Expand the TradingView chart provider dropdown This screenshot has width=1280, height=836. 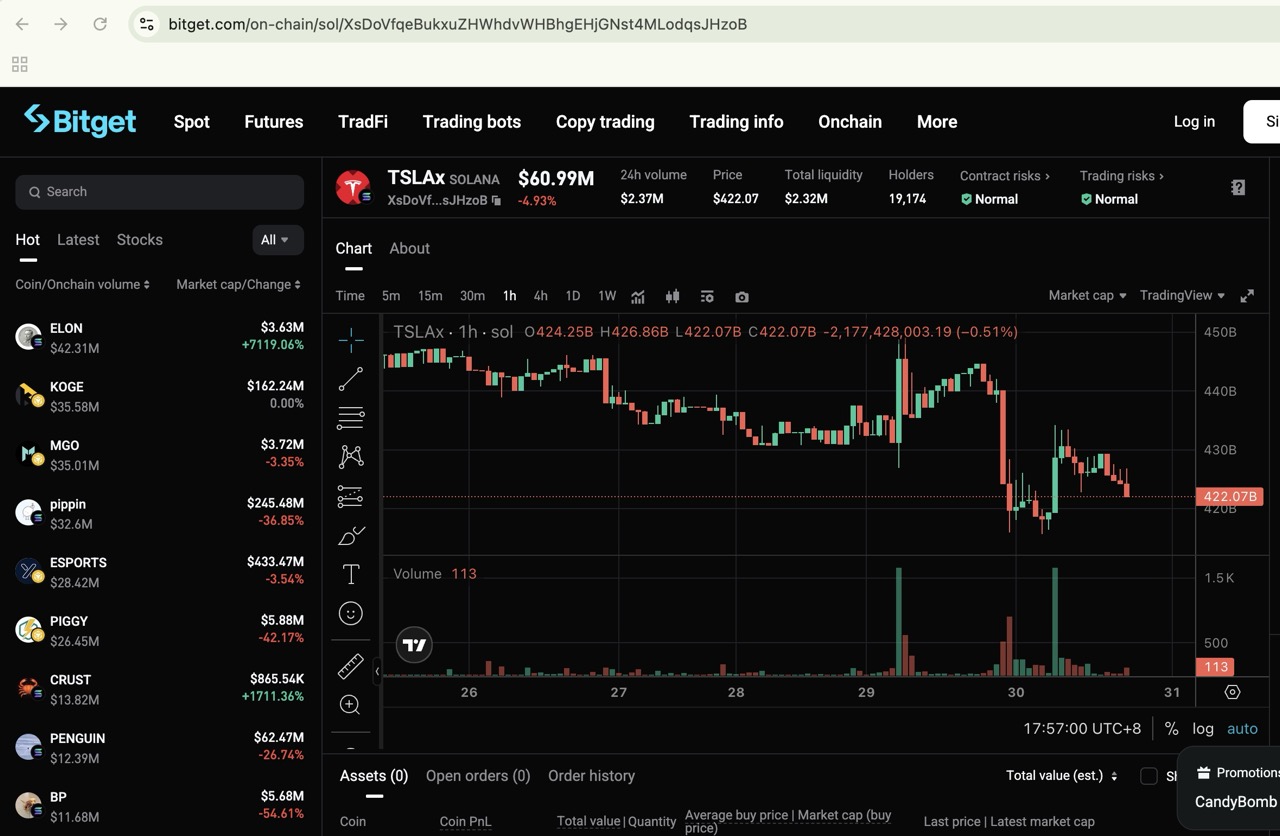[x=1181, y=295]
